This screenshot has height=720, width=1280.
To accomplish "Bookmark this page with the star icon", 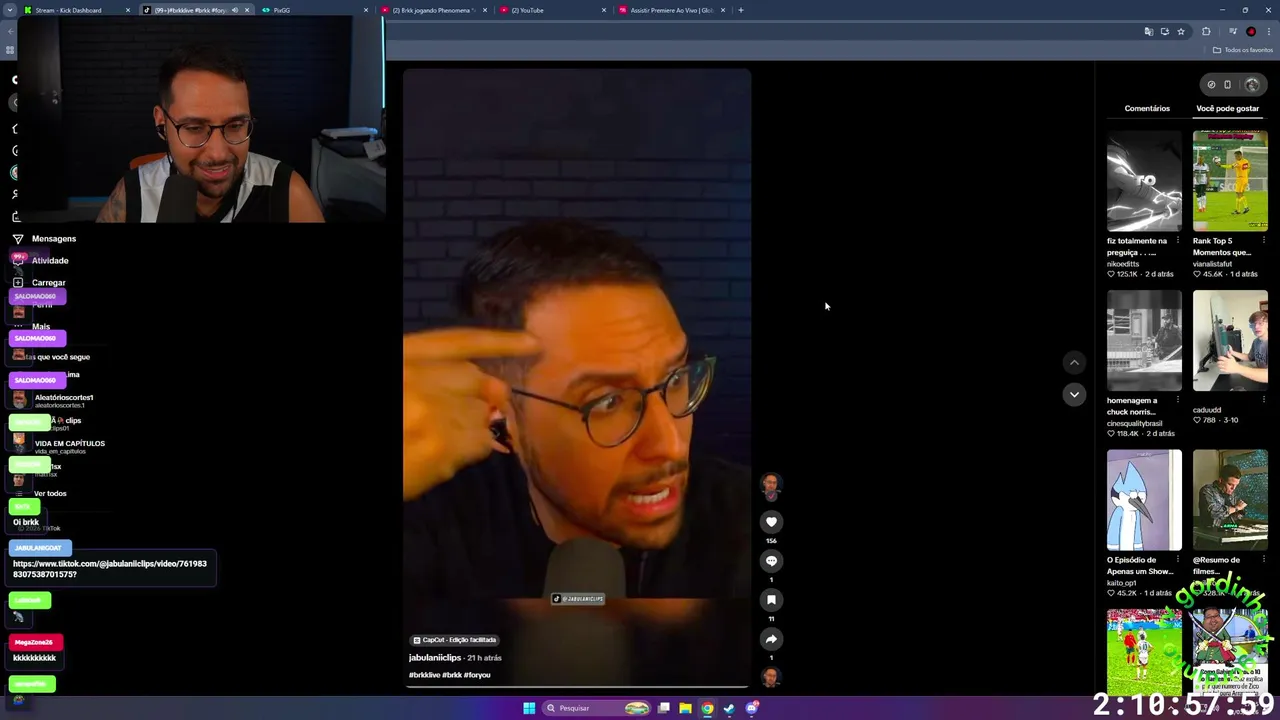I will [1180, 32].
